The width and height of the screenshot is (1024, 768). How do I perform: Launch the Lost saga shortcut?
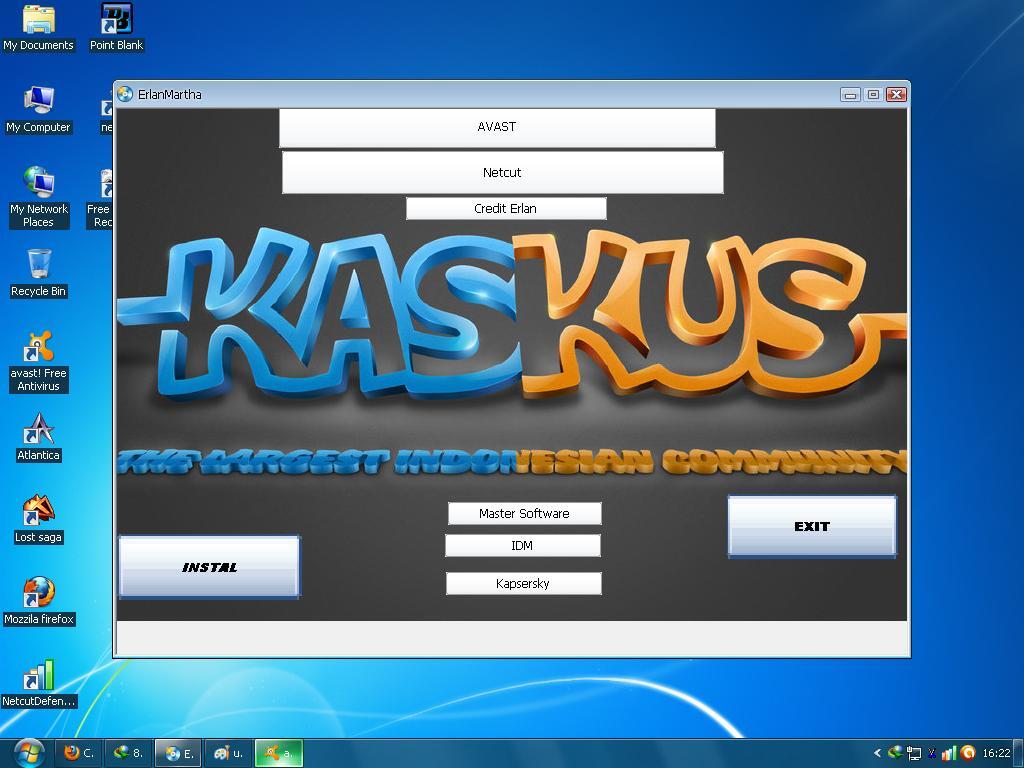pos(39,520)
